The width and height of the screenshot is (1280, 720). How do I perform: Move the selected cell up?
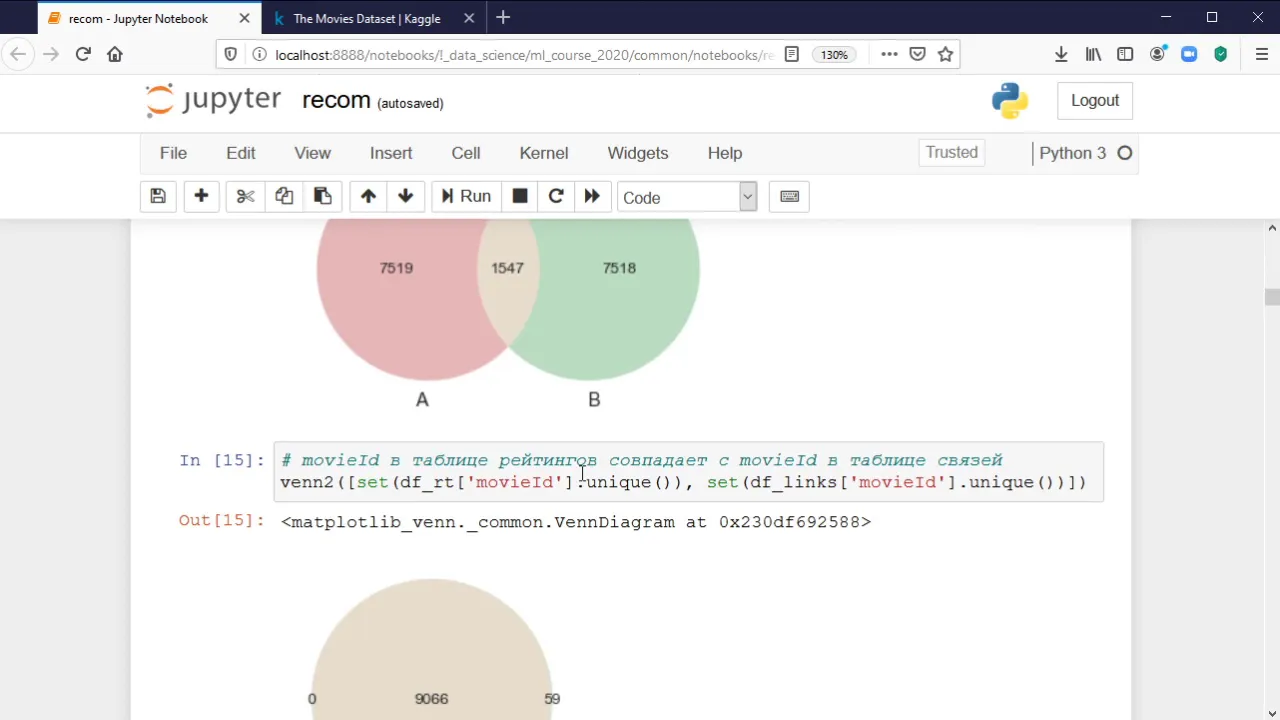(x=368, y=197)
